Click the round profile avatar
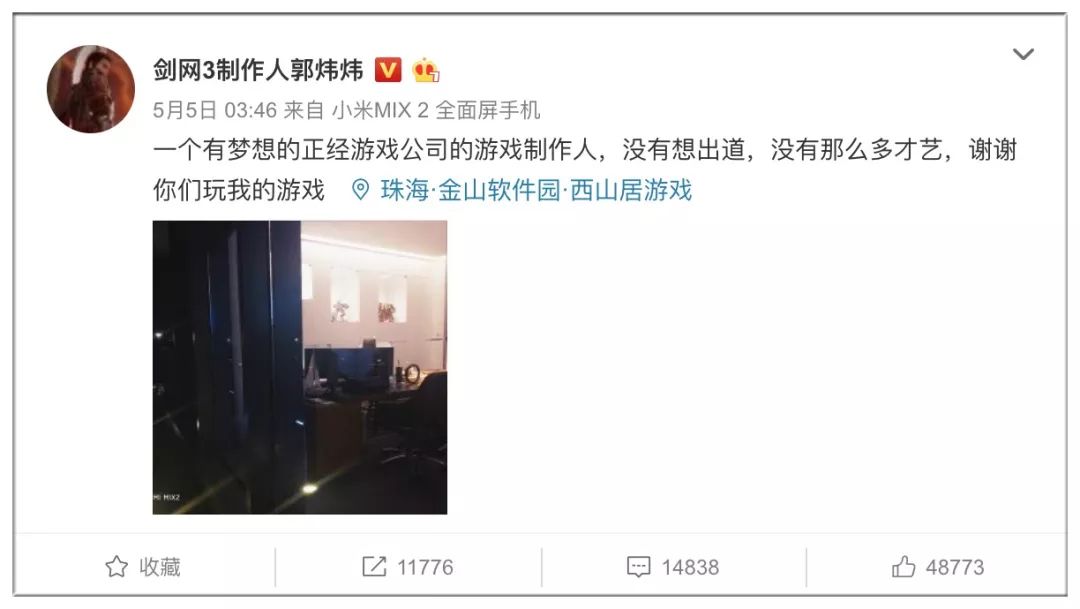 pyautogui.click(x=91, y=89)
